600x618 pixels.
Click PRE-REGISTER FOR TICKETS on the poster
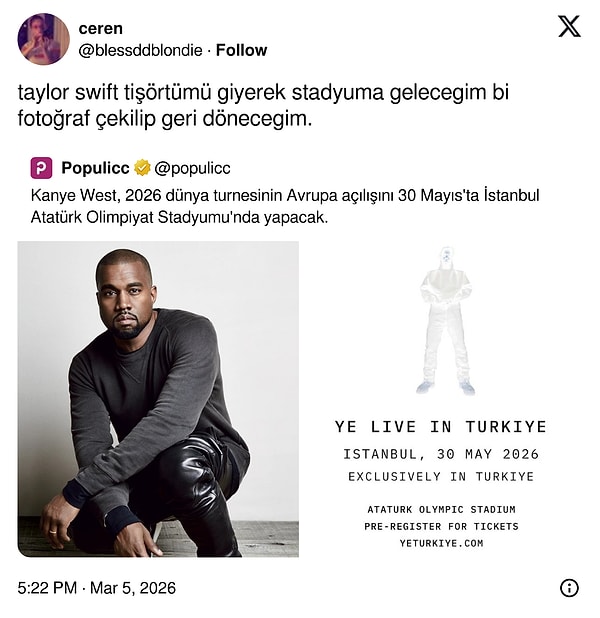click(442, 527)
